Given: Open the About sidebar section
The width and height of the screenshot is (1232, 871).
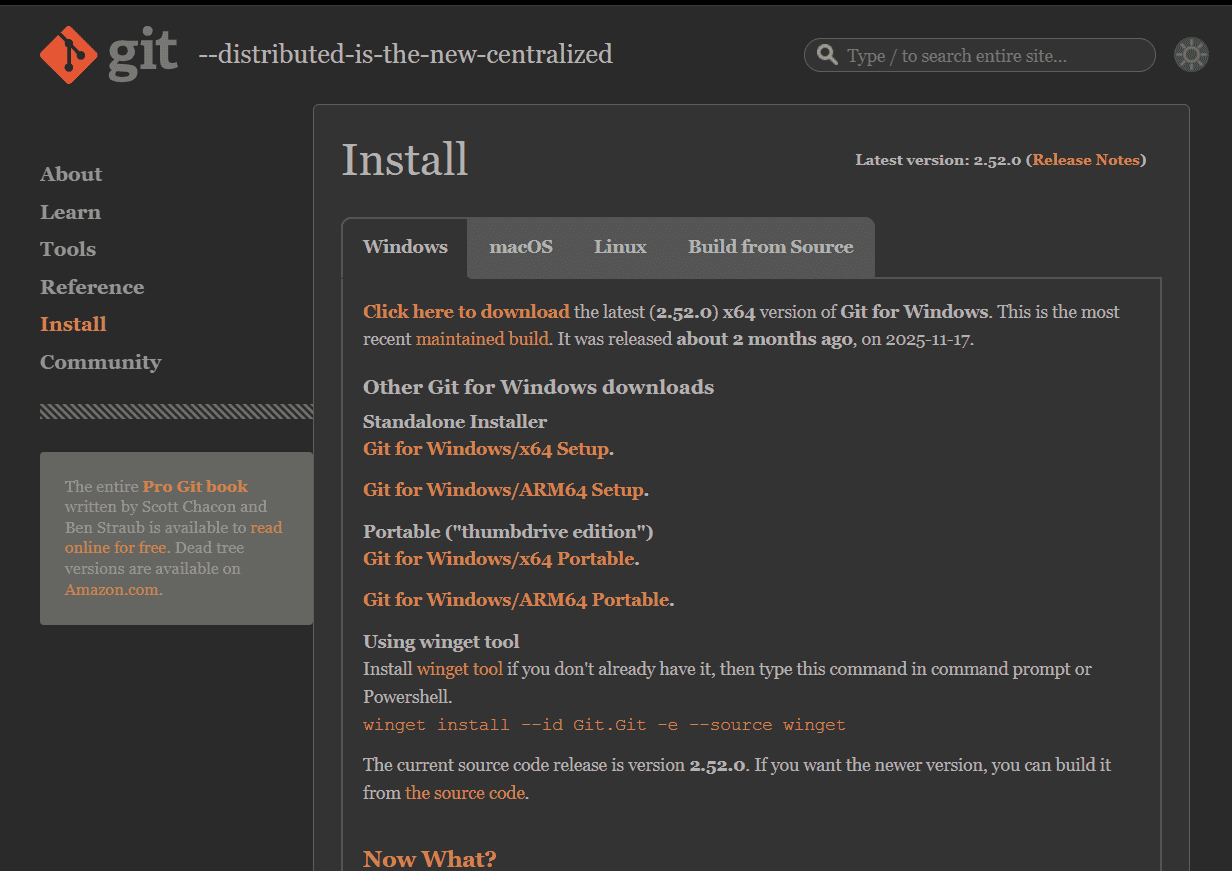Looking at the screenshot, I should pos(71,174).
